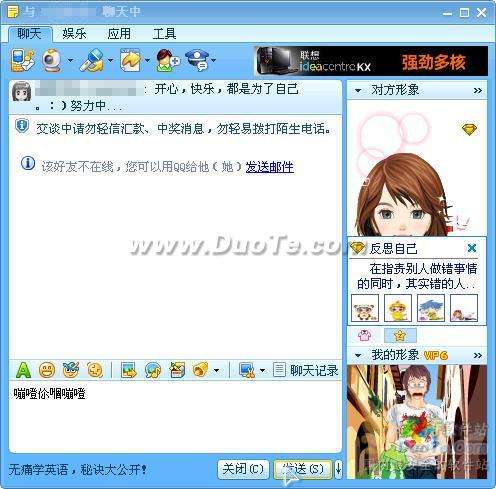Screen dimensions: 496x489
Task: Click the report police hat icon
Action: tap(198, 61)
